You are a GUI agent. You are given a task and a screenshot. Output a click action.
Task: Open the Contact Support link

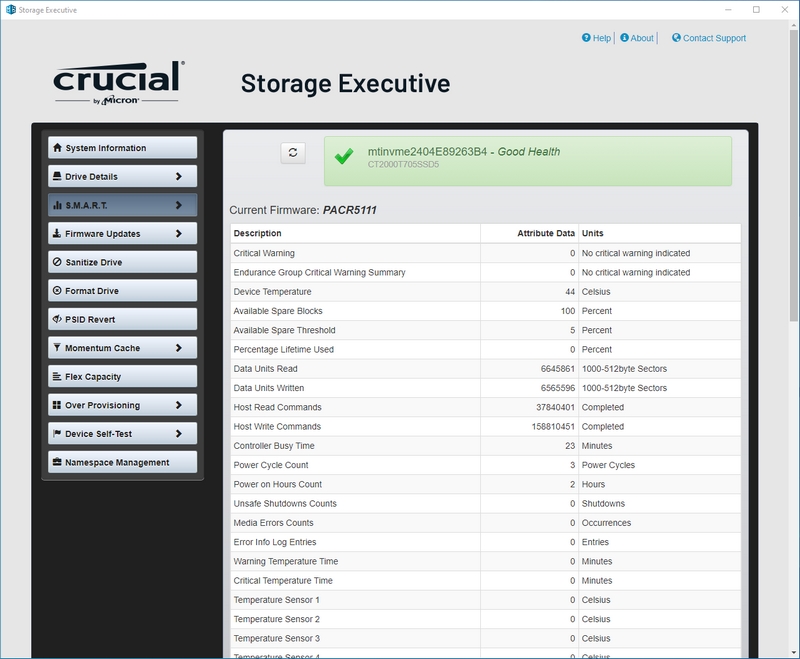click(x=714, y=38)
